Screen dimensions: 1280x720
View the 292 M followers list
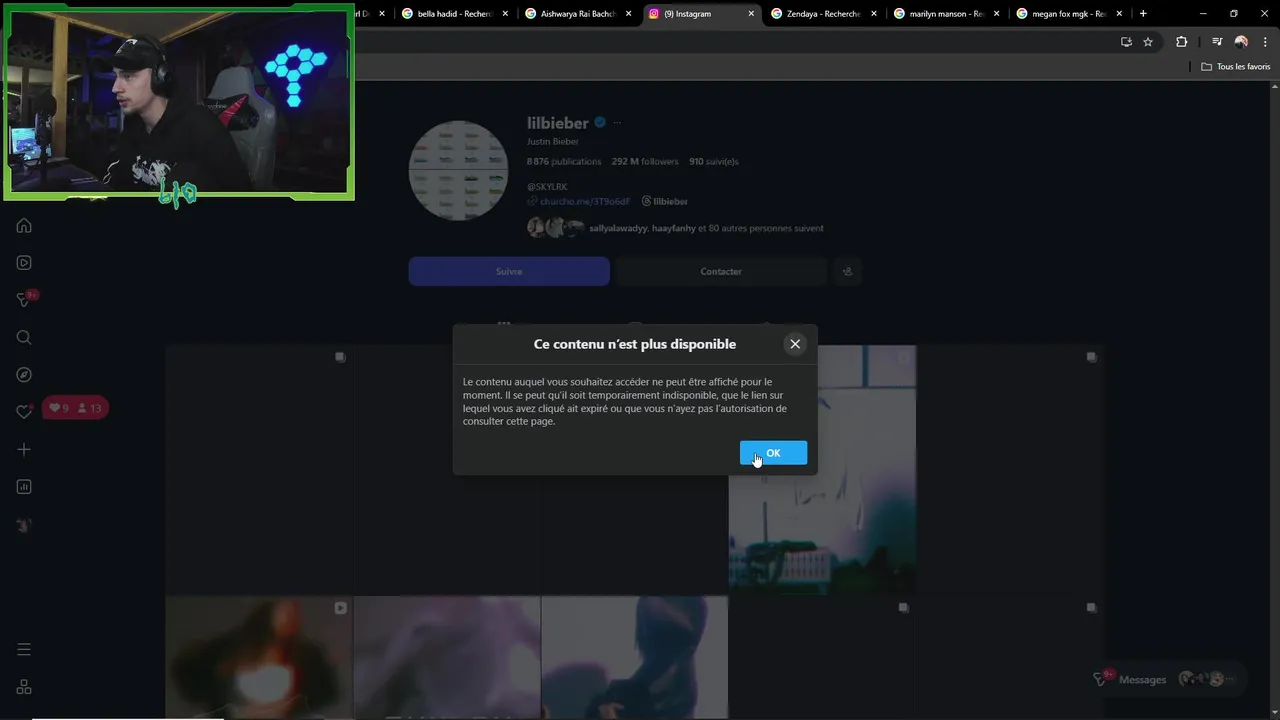coord(645,161)
